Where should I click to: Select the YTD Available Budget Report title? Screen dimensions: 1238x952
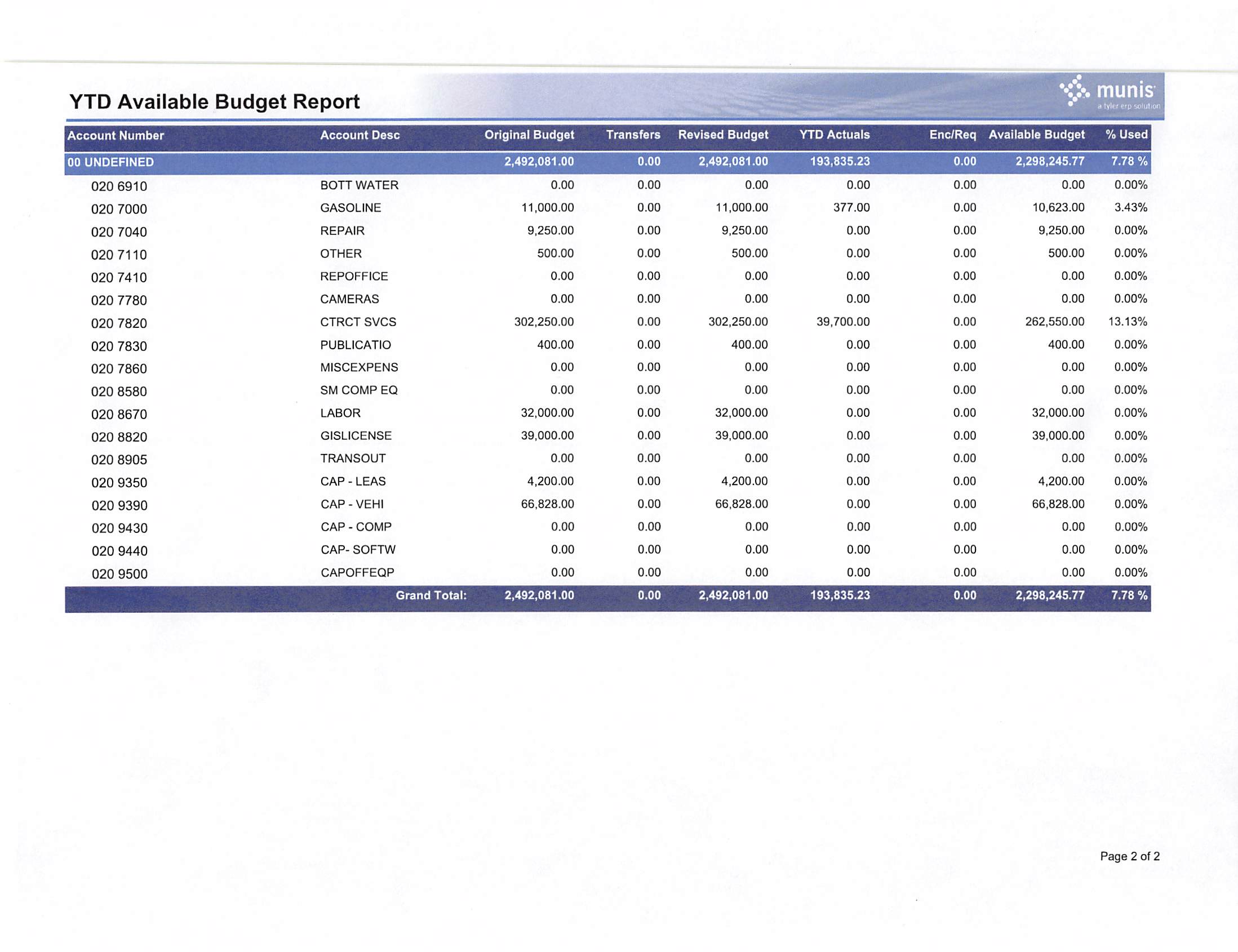(x=214, y=102)
